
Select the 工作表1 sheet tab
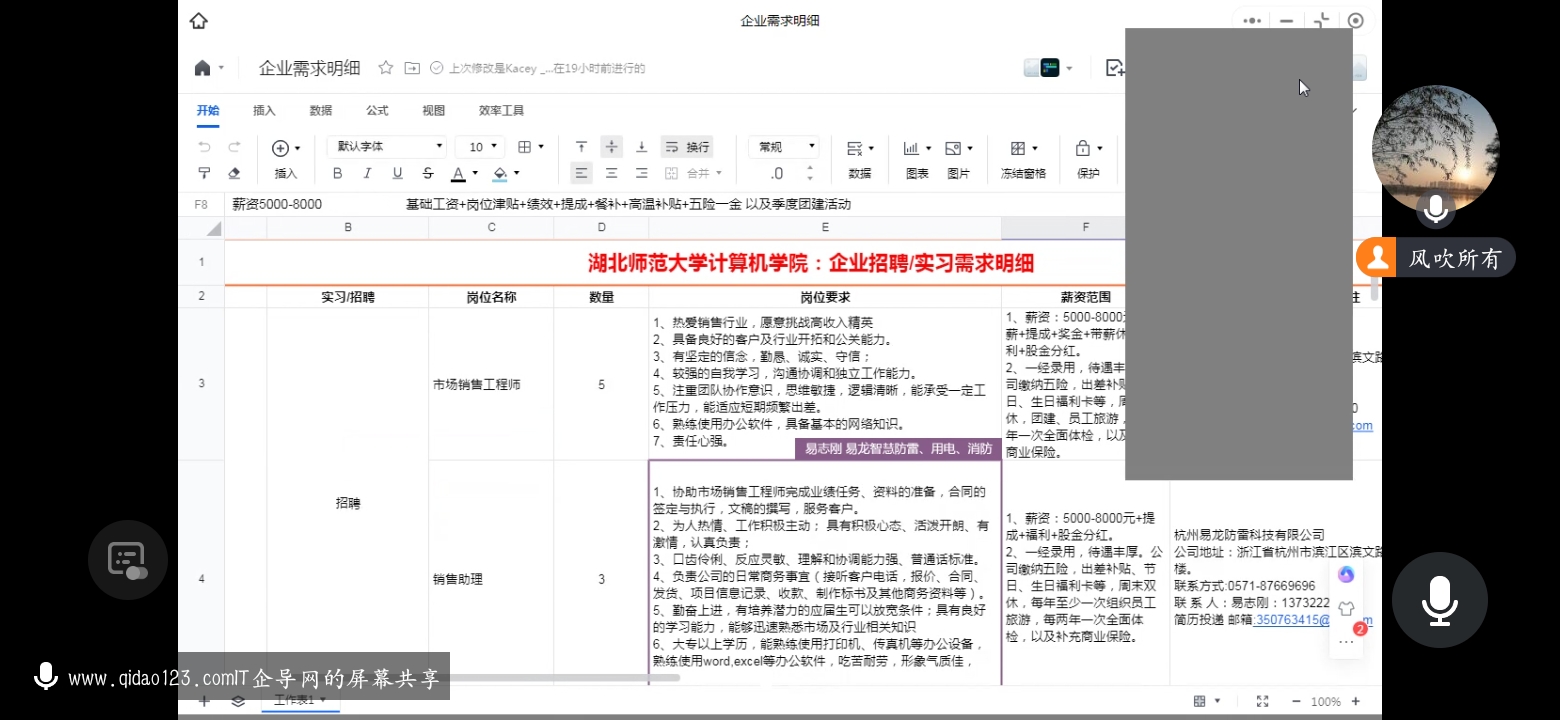click(x=294, y=700)
